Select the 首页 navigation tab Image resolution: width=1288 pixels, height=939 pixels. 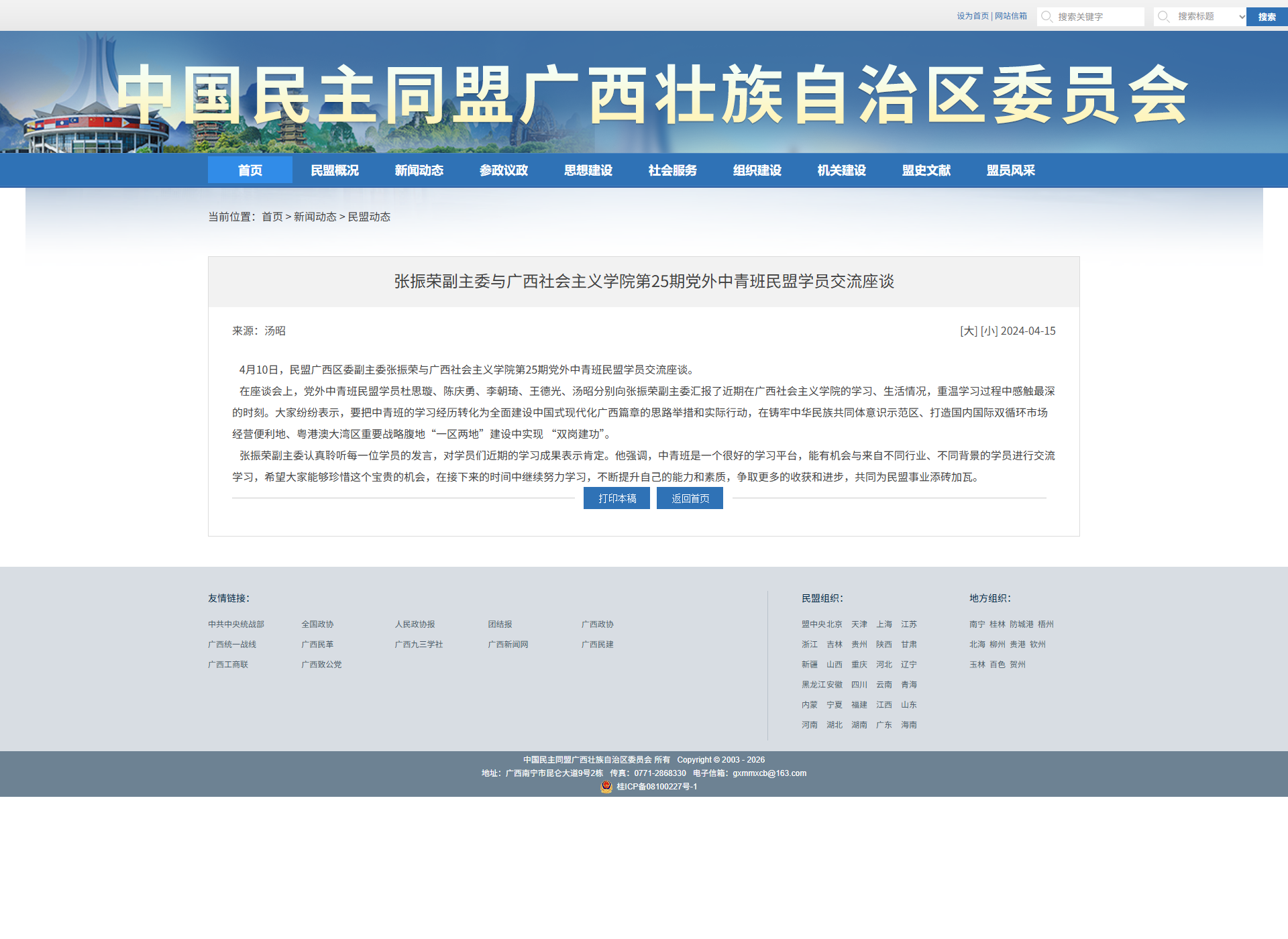coord(250,170)
